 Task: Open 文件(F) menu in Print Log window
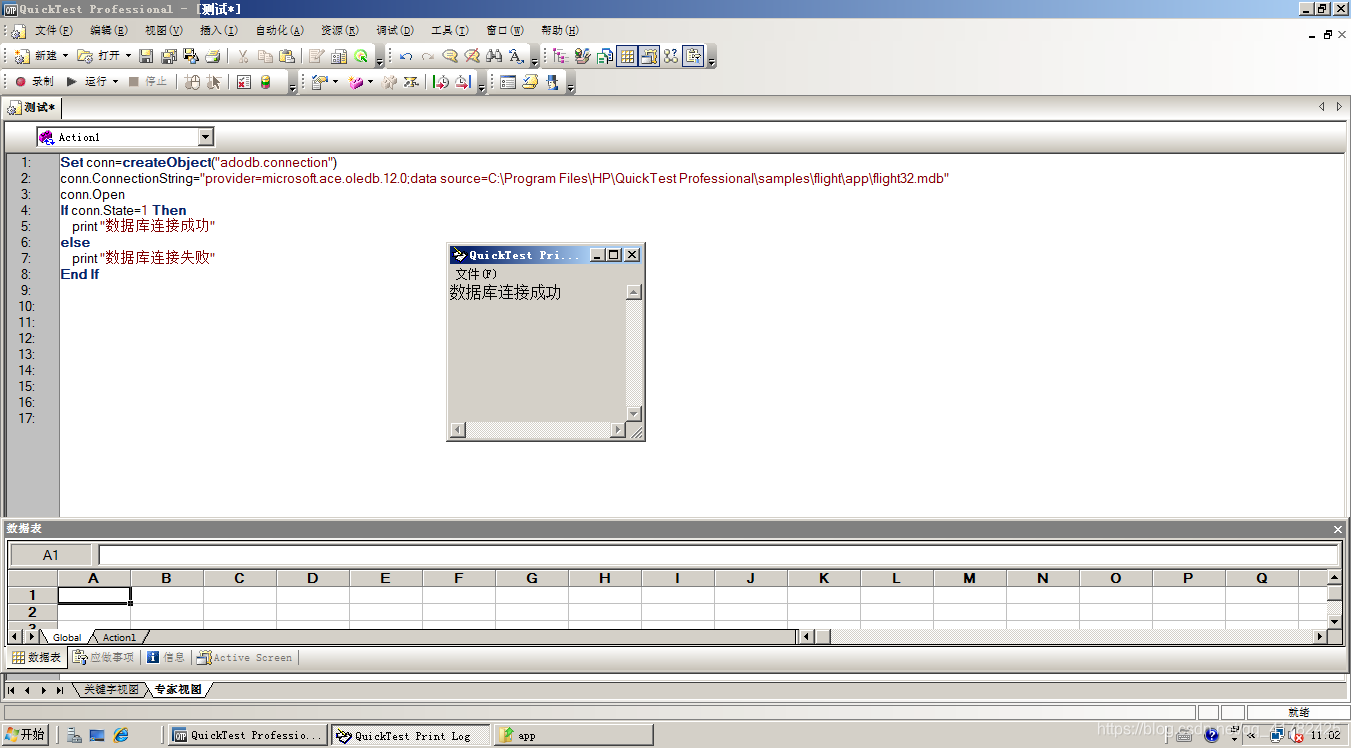tap(476, 274)
